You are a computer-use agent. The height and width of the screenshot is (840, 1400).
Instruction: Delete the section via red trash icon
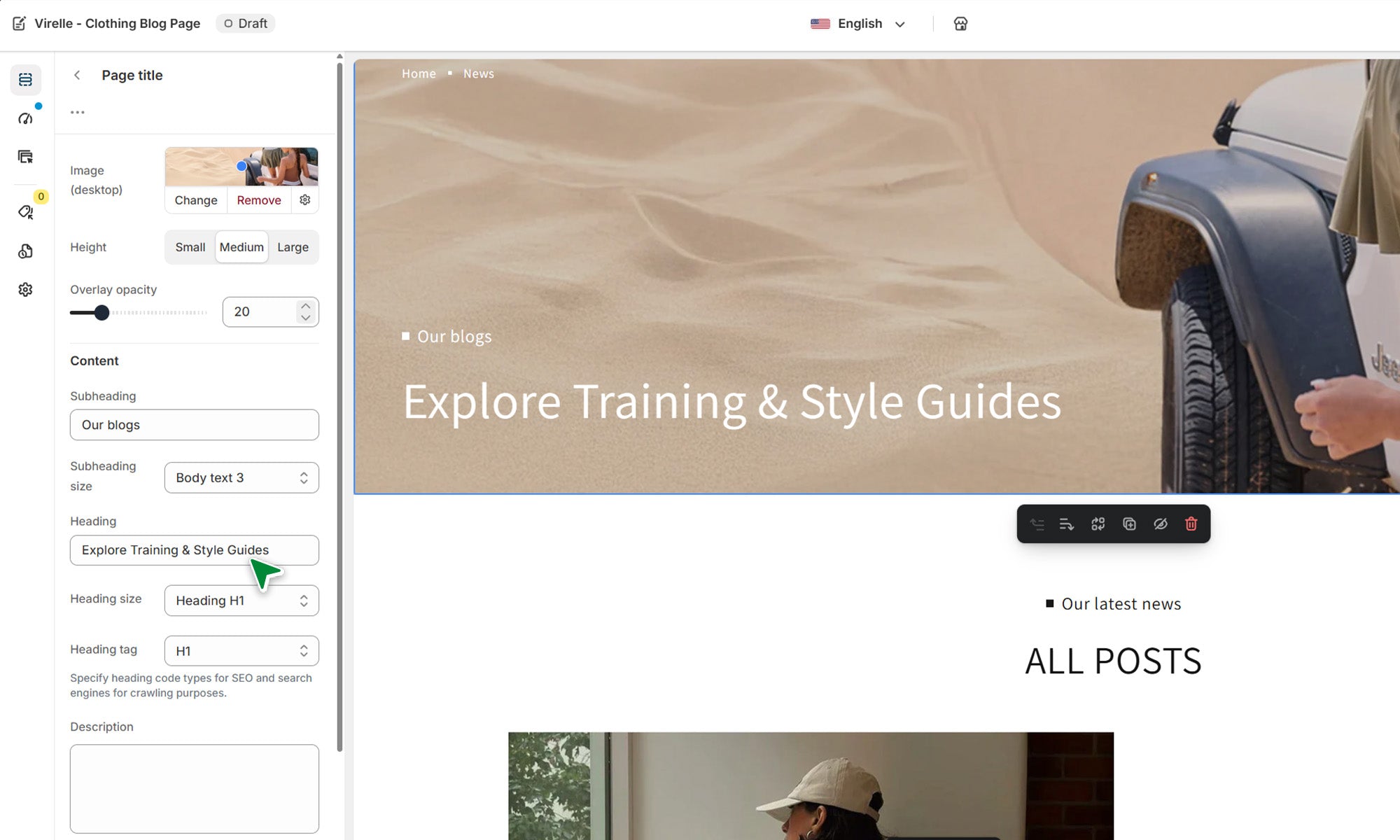(1191, 524)
